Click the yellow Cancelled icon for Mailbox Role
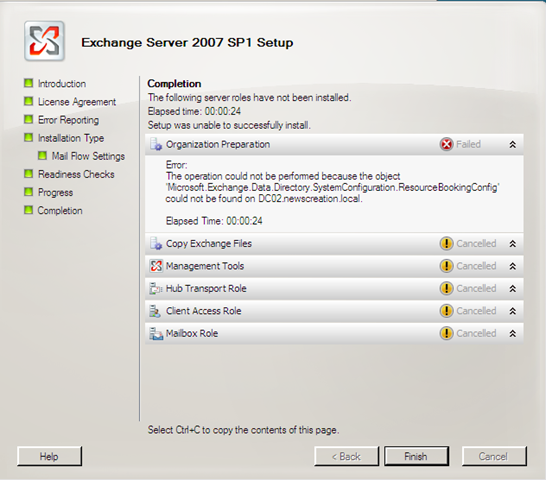The image size is (546, 480). tap(446, 333)
